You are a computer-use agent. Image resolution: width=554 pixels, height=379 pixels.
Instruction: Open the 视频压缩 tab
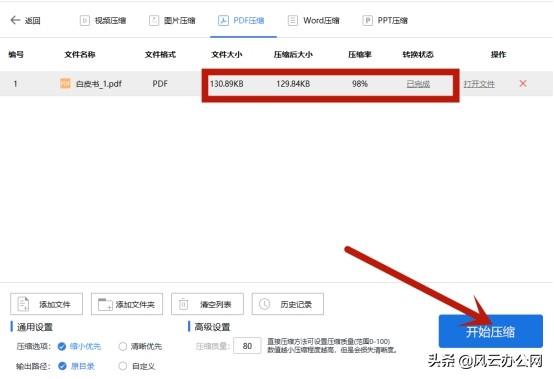coord(103,20)
